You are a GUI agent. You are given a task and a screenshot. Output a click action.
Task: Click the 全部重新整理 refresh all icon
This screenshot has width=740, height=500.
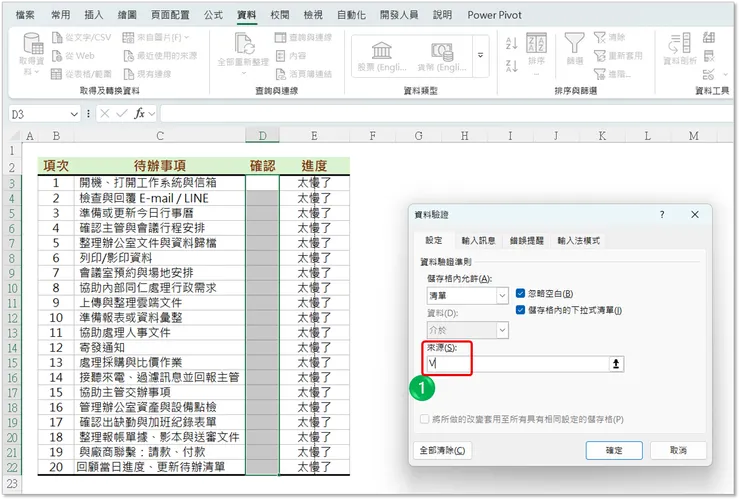pyautogui.click(x=243, y=45)
